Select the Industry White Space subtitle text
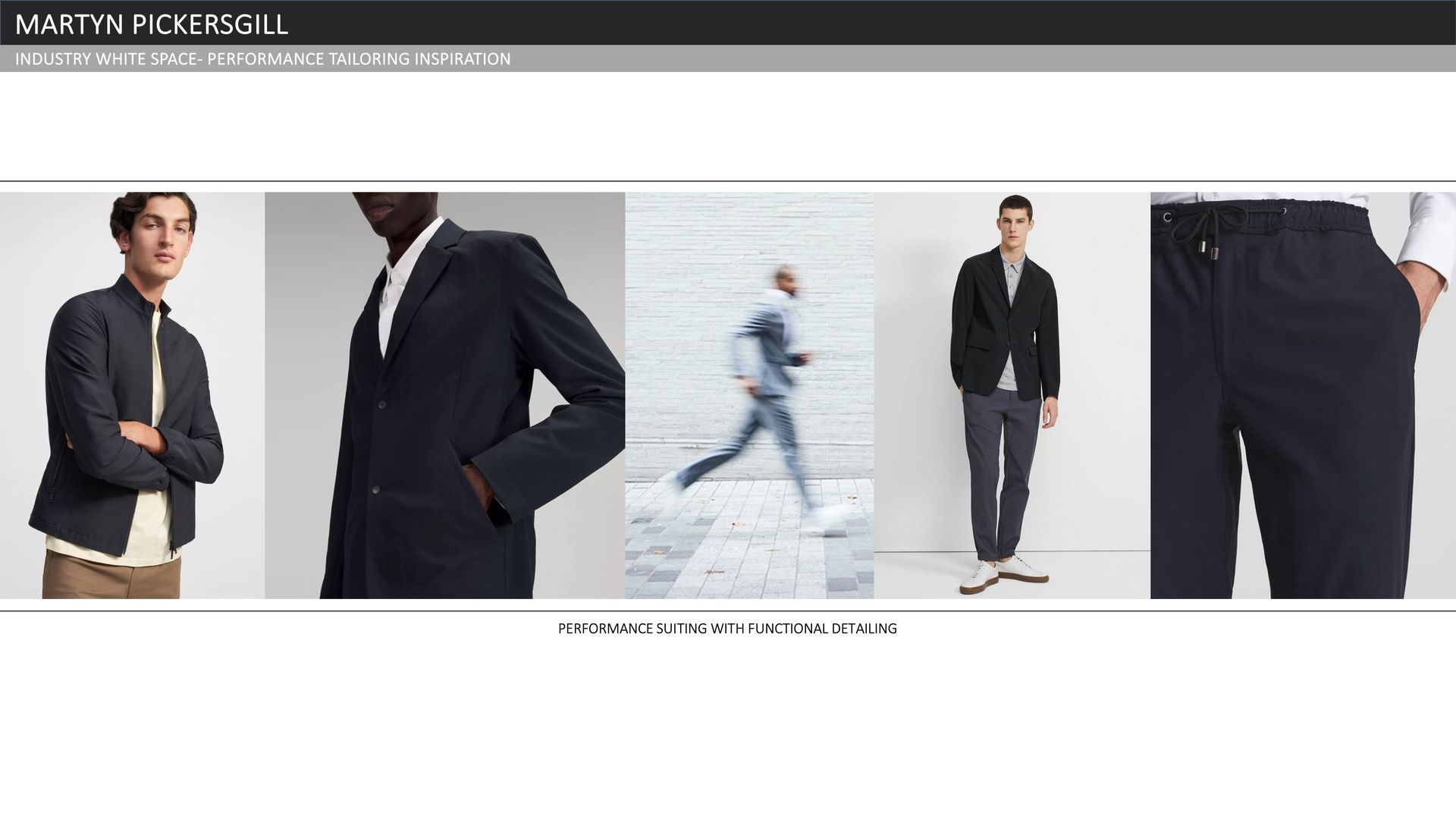This screenshot has width=1456, height=819. [262, 59]
